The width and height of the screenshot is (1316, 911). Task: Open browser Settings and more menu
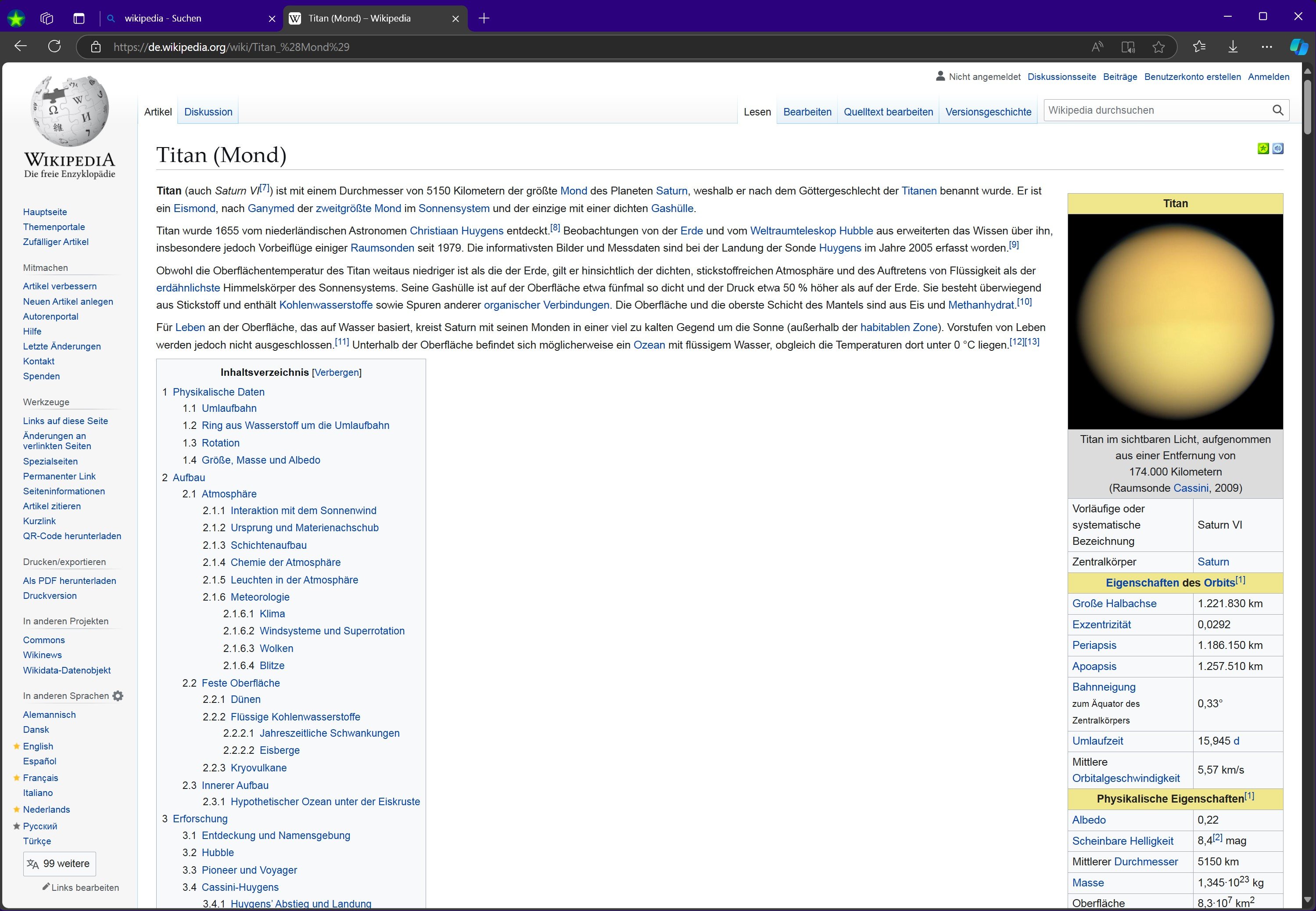pos(1266,47)
